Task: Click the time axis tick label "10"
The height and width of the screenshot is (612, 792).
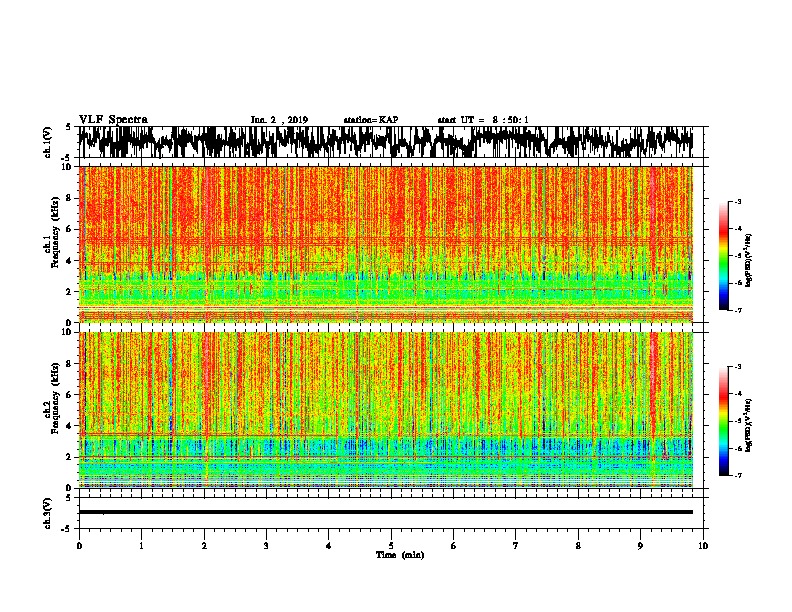Action: [x=703, y=546]
